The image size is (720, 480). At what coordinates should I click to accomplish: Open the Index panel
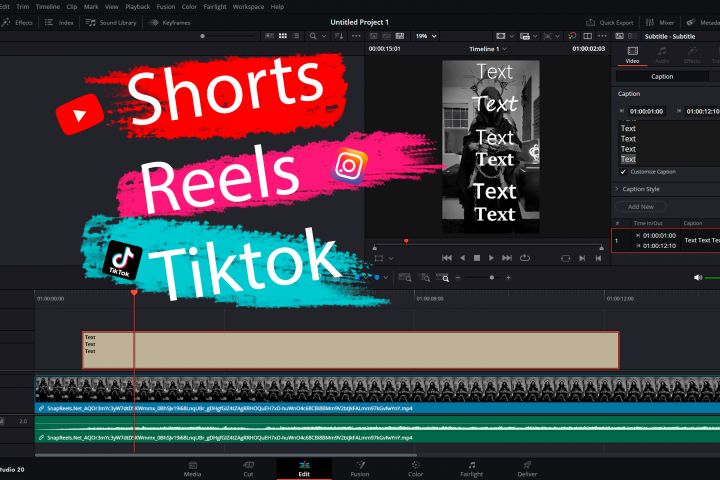click(59, 23)
